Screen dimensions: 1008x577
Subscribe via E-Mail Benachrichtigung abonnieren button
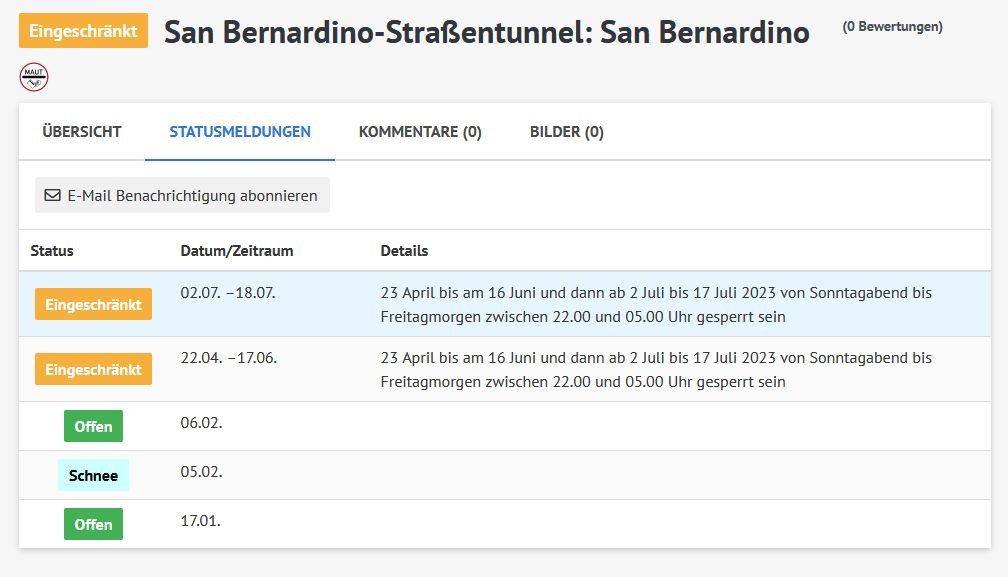182,195
